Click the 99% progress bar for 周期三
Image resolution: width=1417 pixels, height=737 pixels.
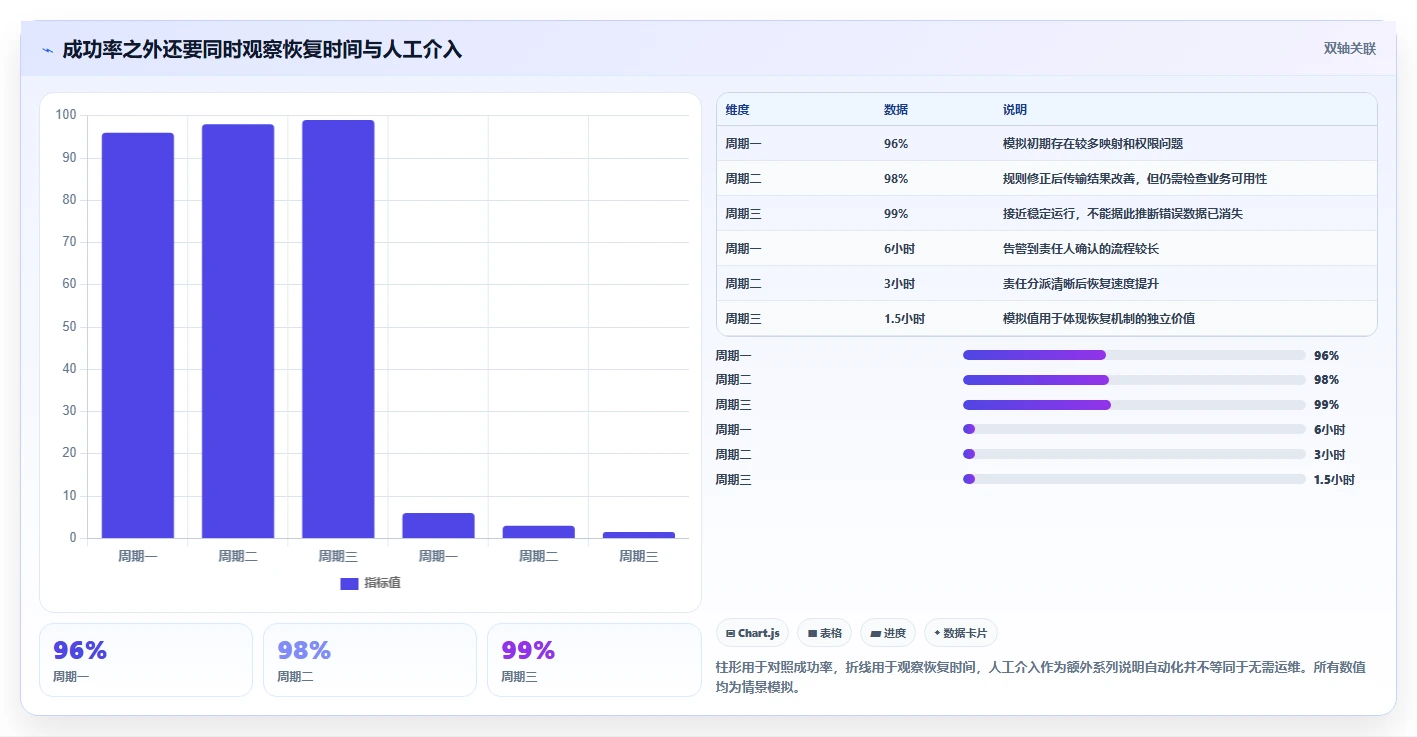pyautogui.click(x=1134, y=405)
